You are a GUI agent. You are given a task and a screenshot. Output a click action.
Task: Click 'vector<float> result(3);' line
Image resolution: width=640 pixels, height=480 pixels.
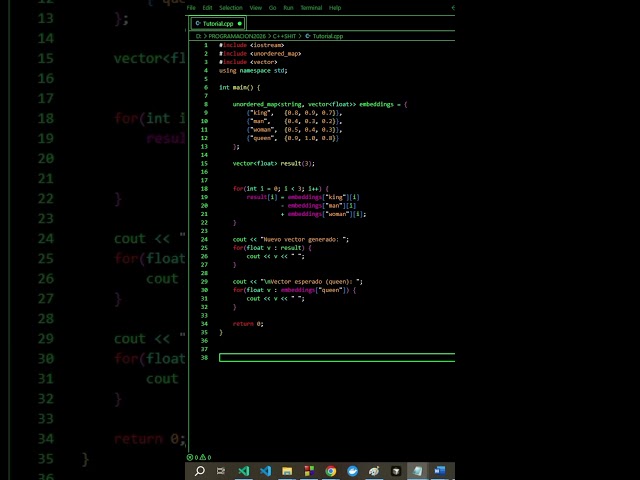pos(273,163)
